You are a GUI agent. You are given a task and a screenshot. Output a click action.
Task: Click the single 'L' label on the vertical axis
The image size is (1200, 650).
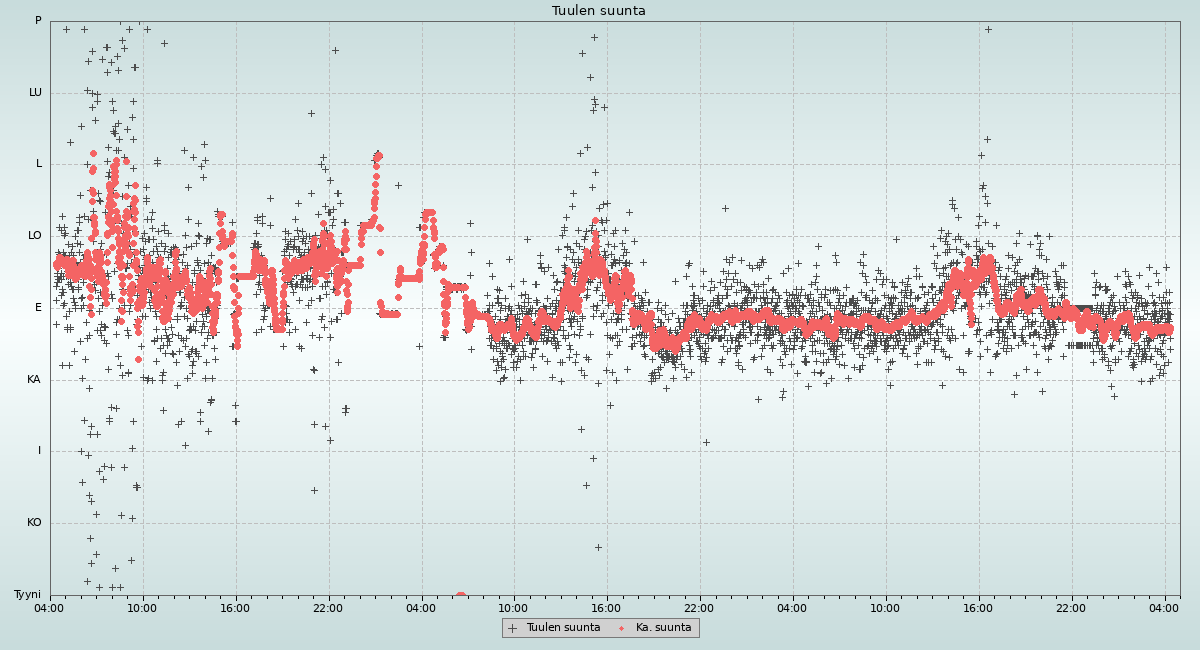(39, 164)
